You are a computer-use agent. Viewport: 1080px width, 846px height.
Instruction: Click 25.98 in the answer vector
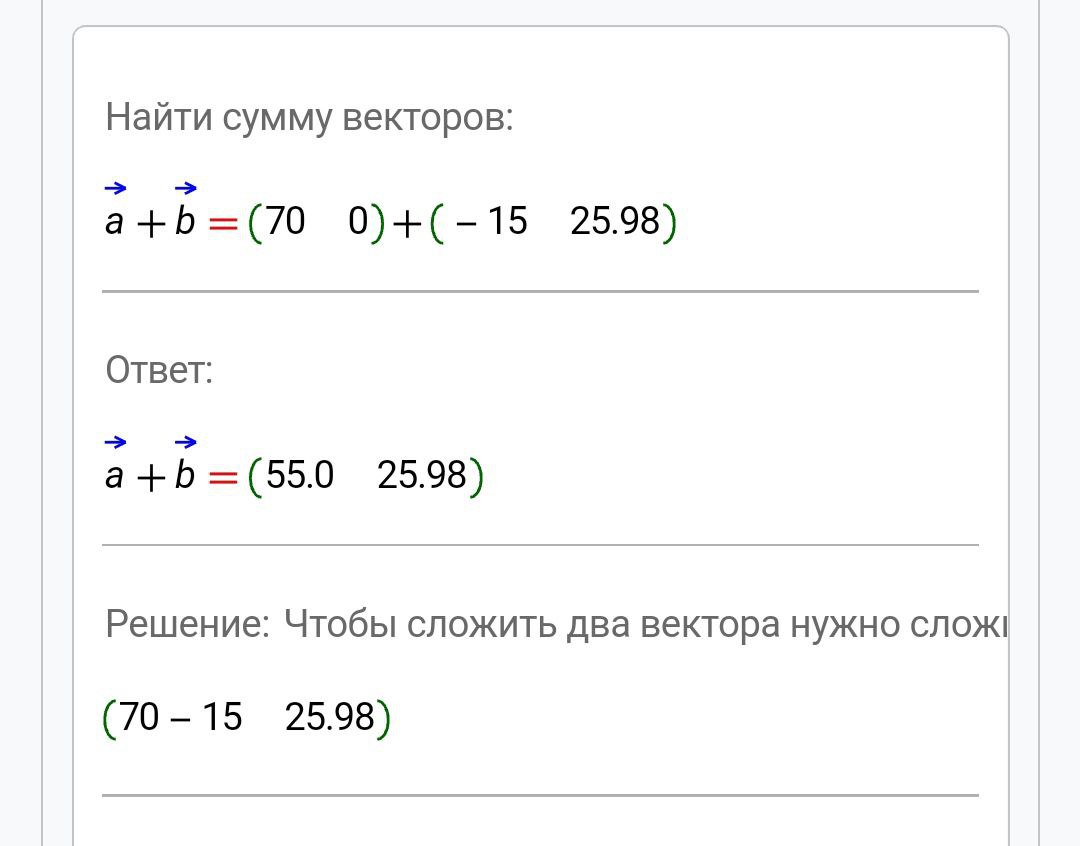(422, 475)
